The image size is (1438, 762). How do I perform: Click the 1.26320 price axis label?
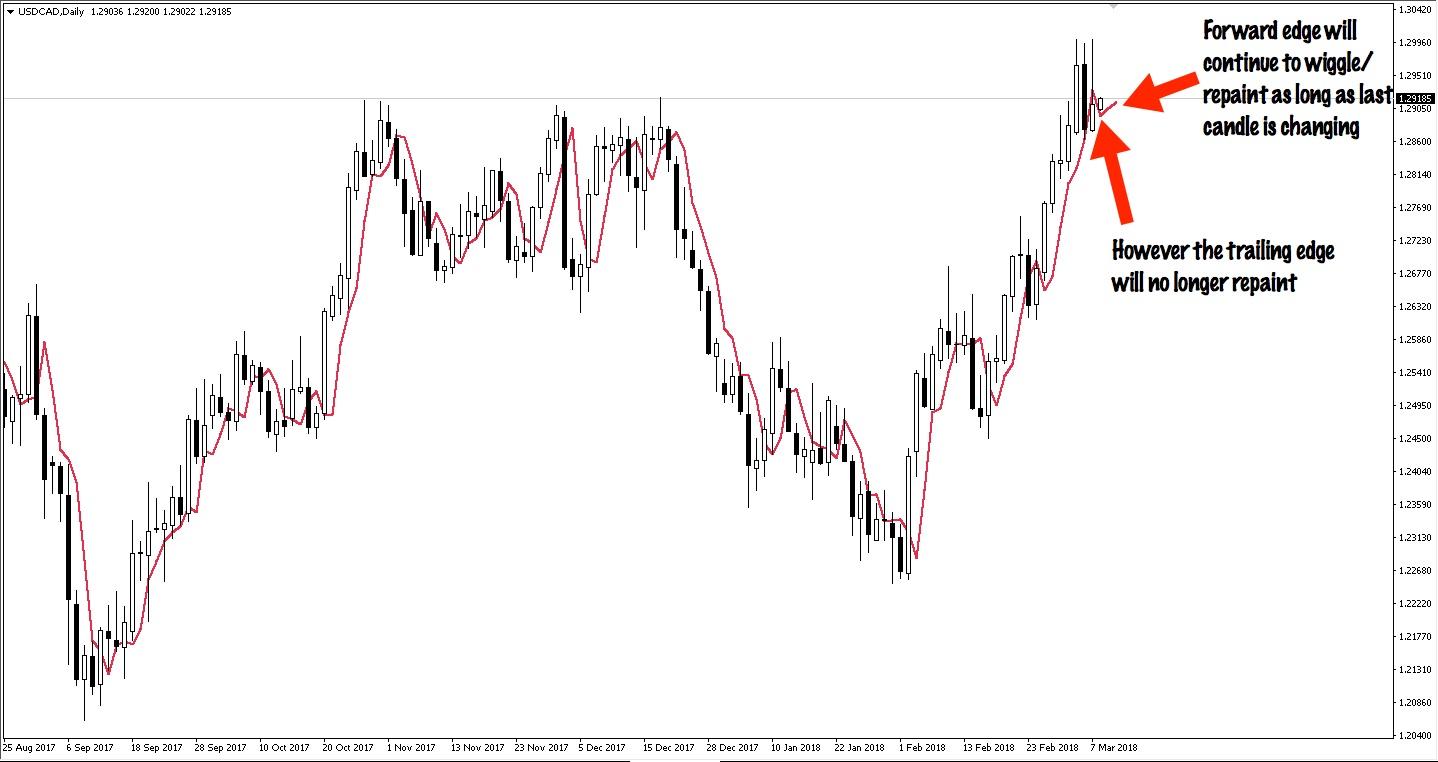point(1417,306)
